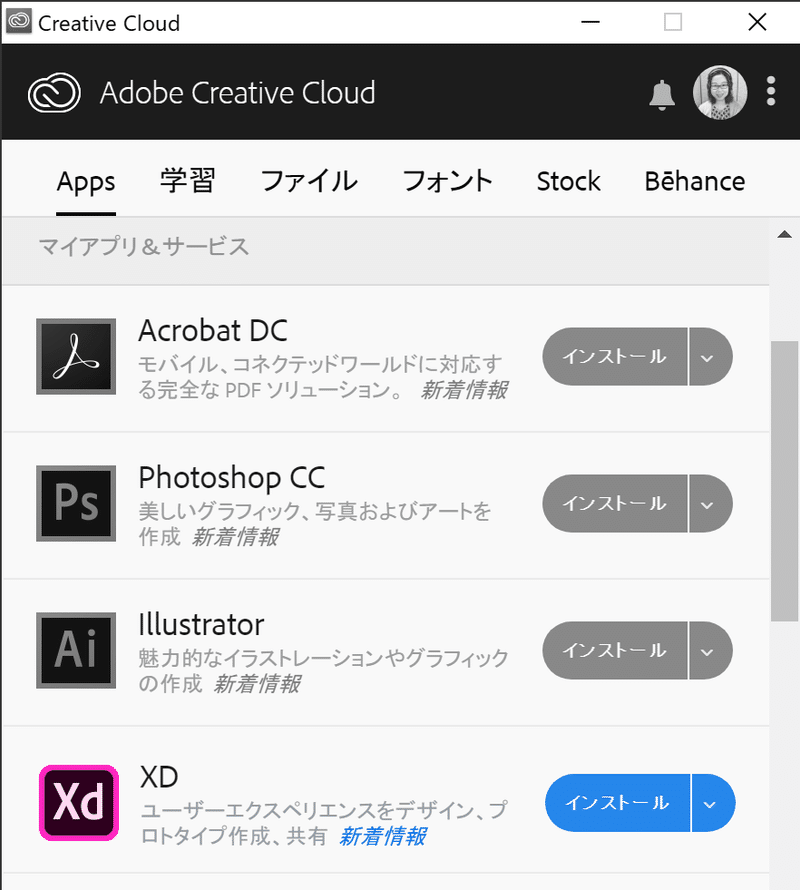
Task: Expand install options dropdown for Acrobat DC
Action: pos(710,356)
